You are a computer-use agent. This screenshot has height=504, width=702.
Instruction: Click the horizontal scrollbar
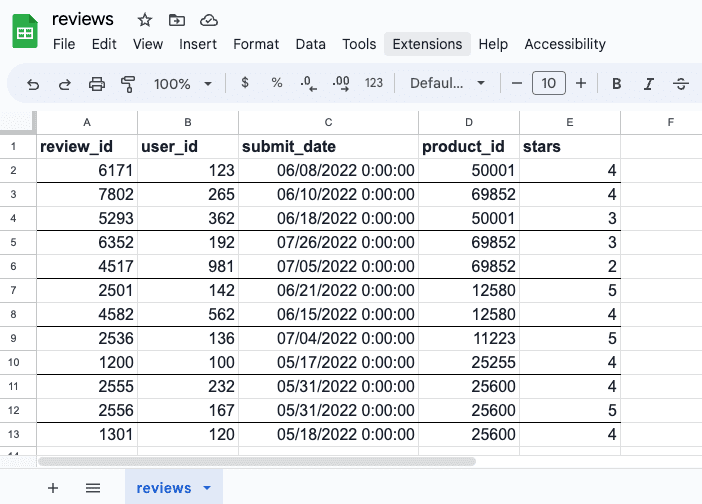(x=256, y=461)
